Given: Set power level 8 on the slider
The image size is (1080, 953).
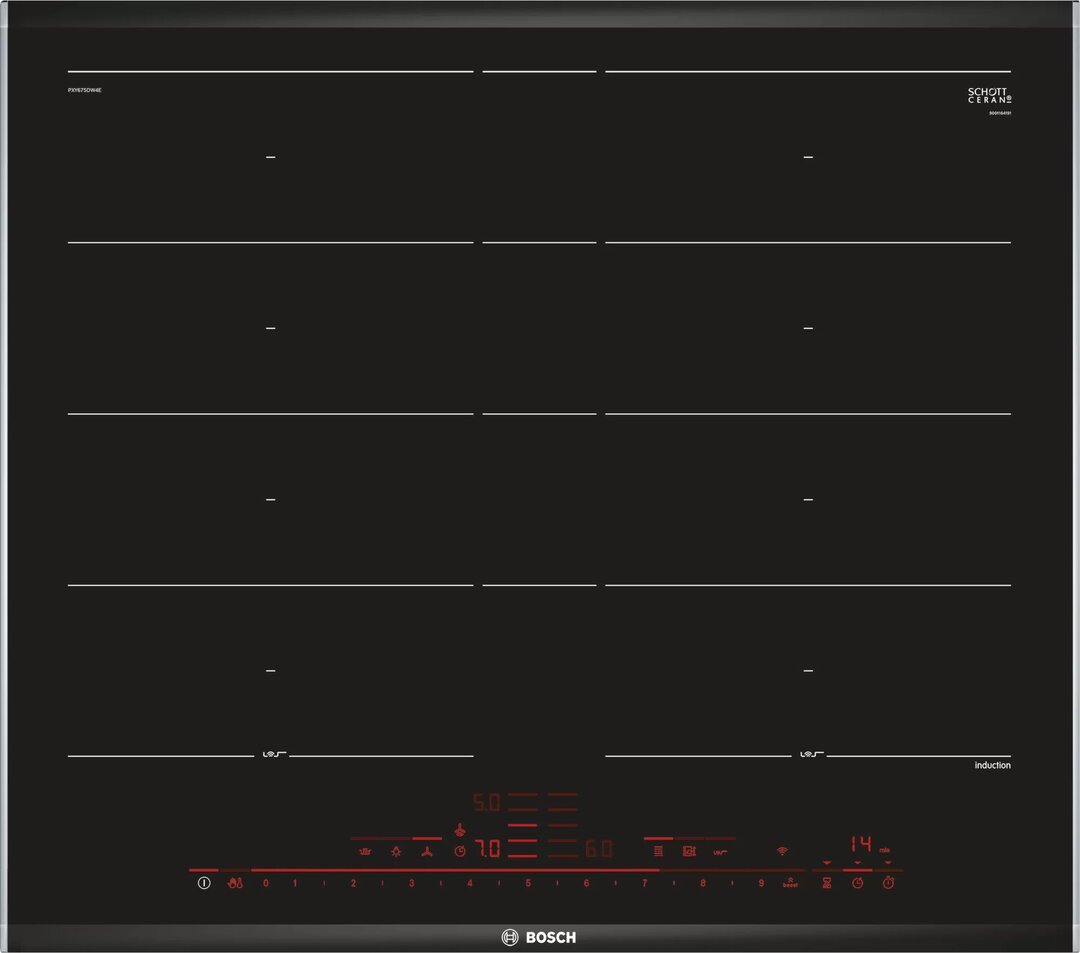Looking at the screenshot, I should pyautogui.click(x=703, y=883).
